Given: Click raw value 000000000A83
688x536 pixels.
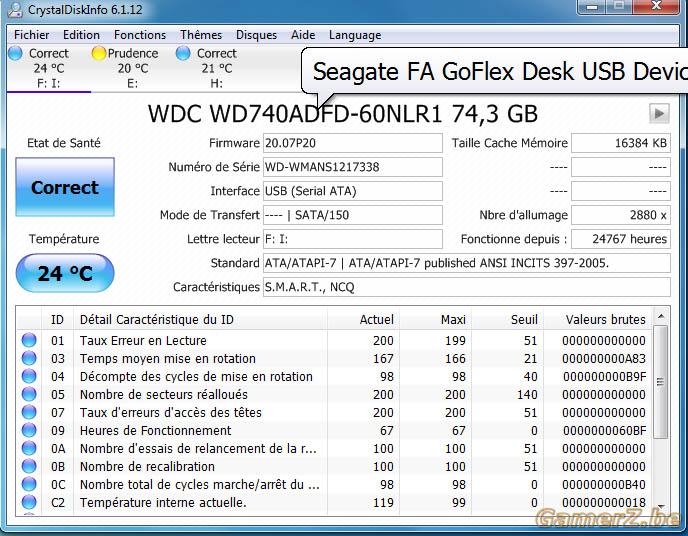Looking at the screenshot, I should click(604, 358).
